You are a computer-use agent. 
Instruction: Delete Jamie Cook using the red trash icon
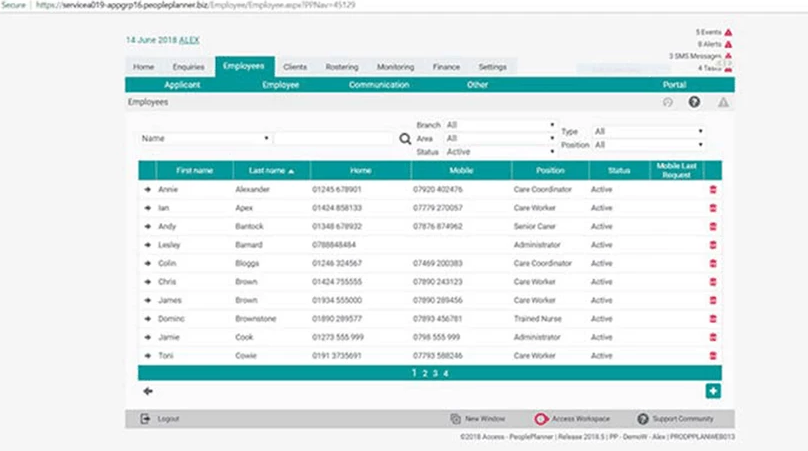[x=713, y=337]
